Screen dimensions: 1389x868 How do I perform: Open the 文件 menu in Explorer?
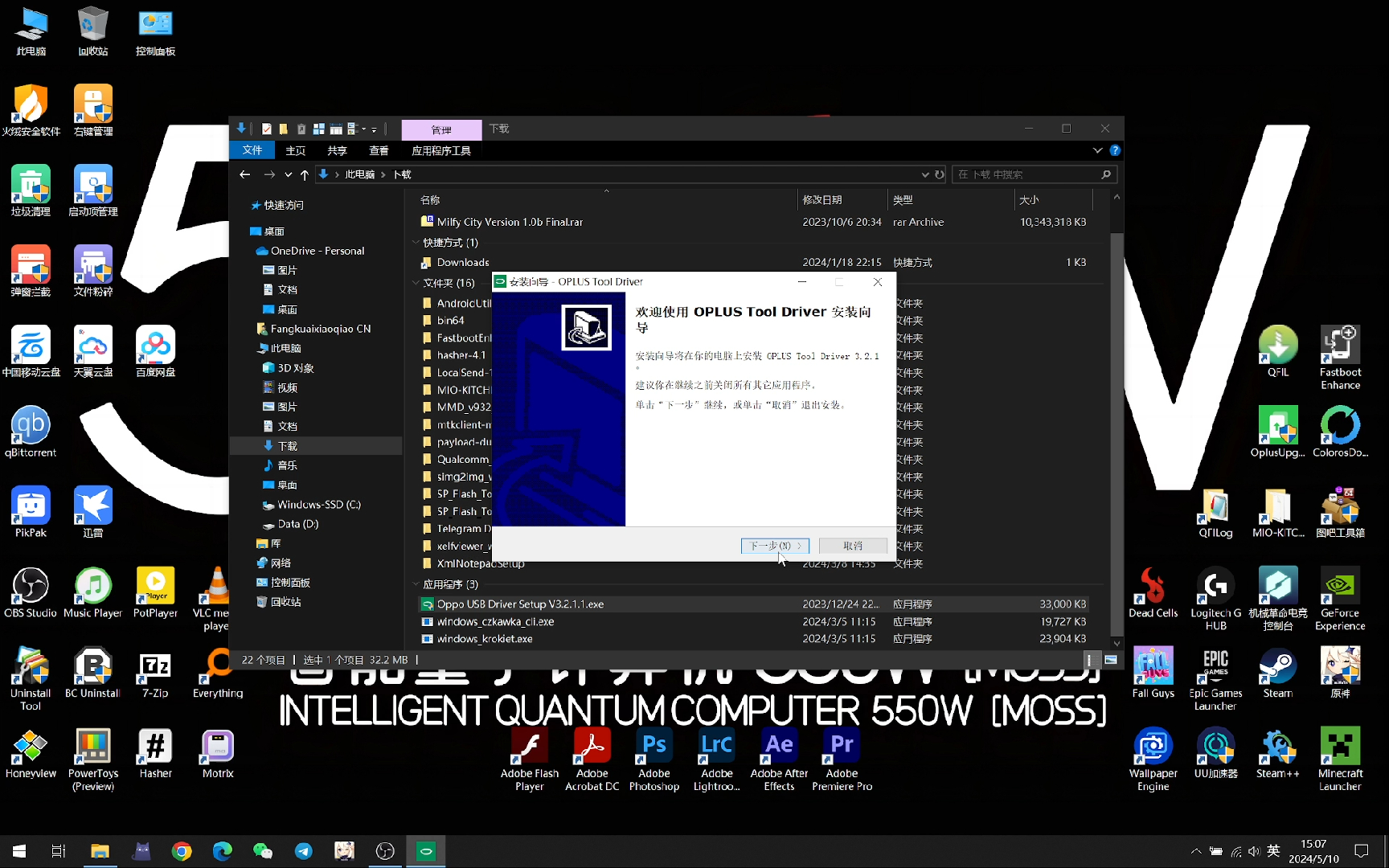(x=252, y=150)
